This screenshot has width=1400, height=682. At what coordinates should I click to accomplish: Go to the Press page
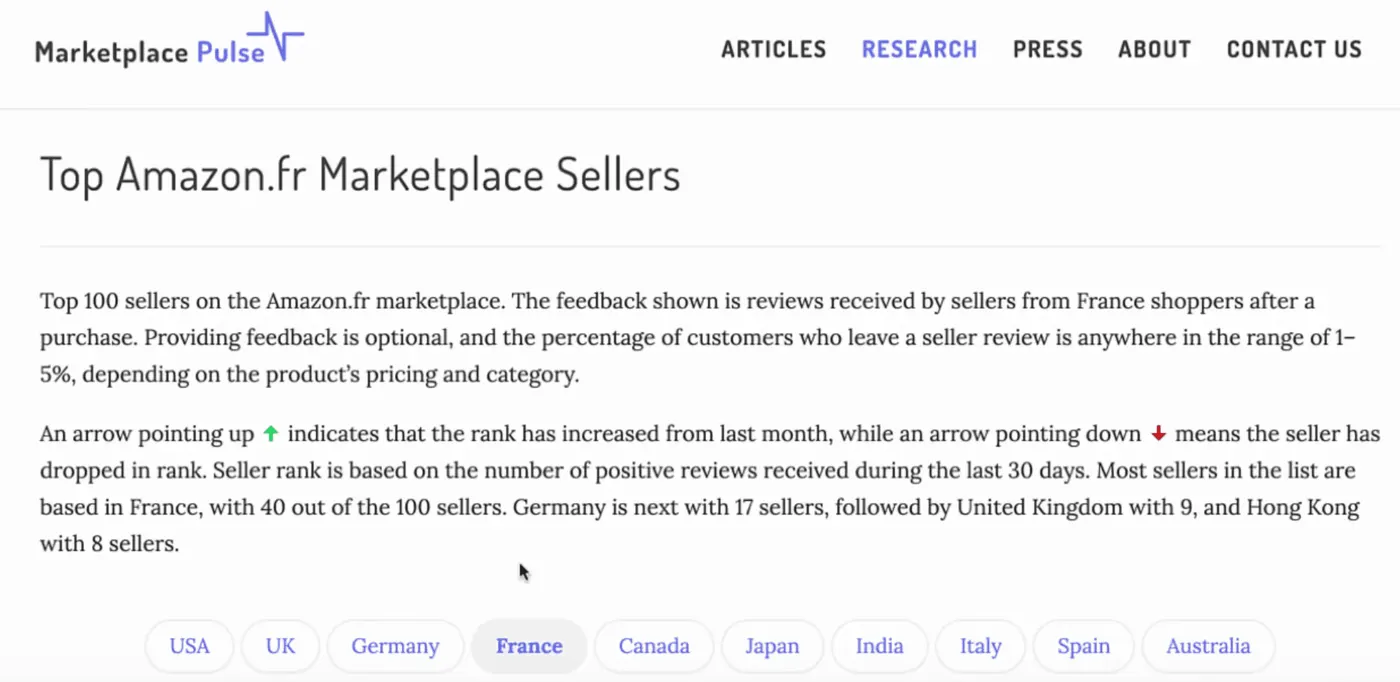[1048, 50]
